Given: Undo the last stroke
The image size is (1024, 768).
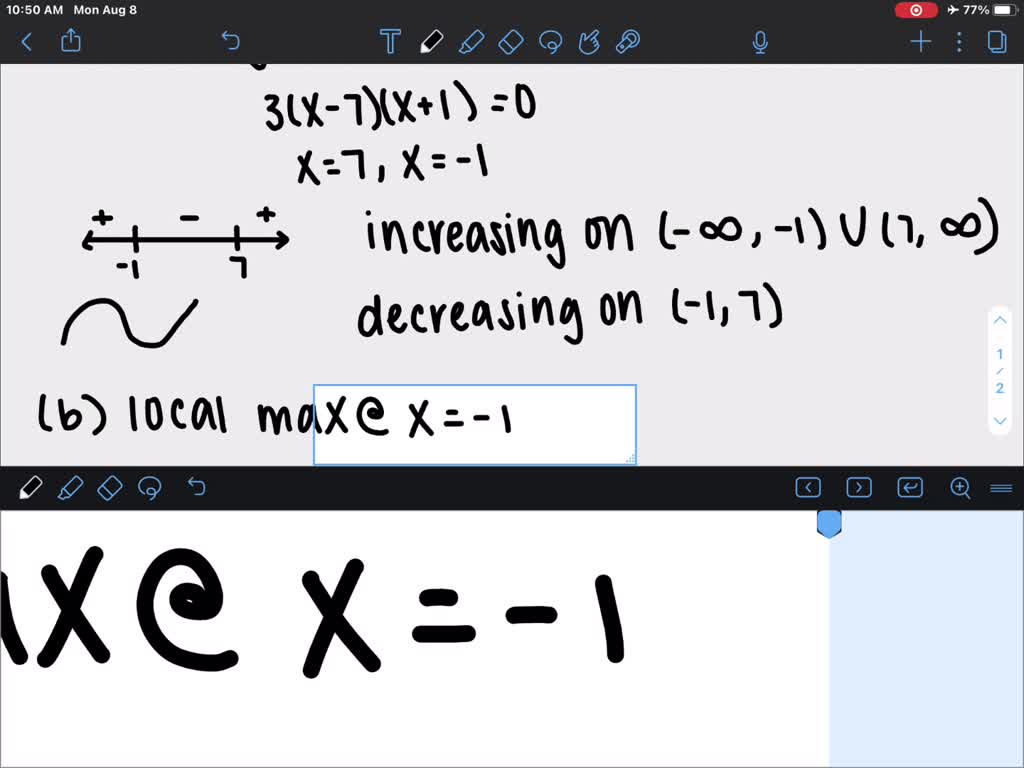Looking at the screenshot, I should [x=230, y=41].
